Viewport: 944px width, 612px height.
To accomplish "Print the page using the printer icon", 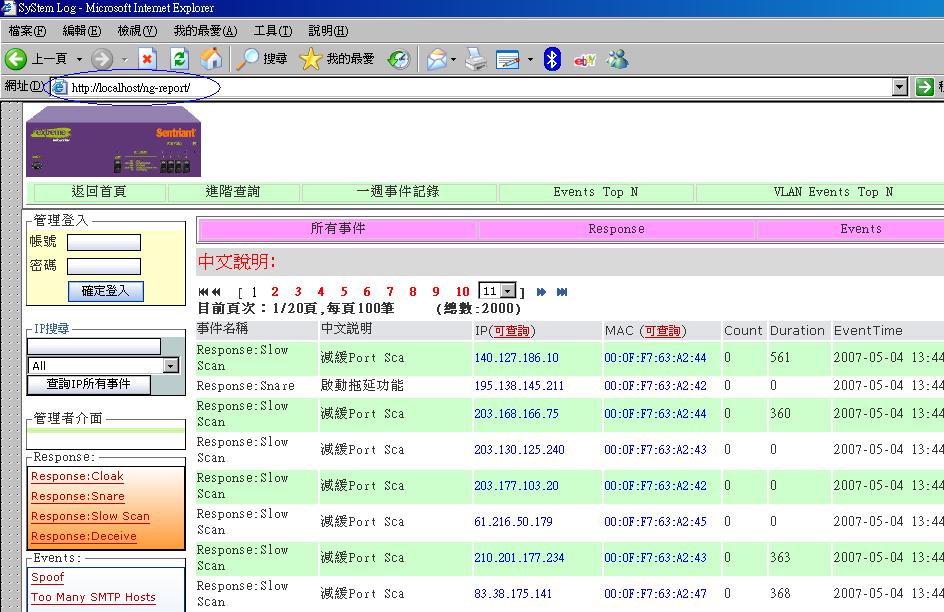I will point(476,59).
